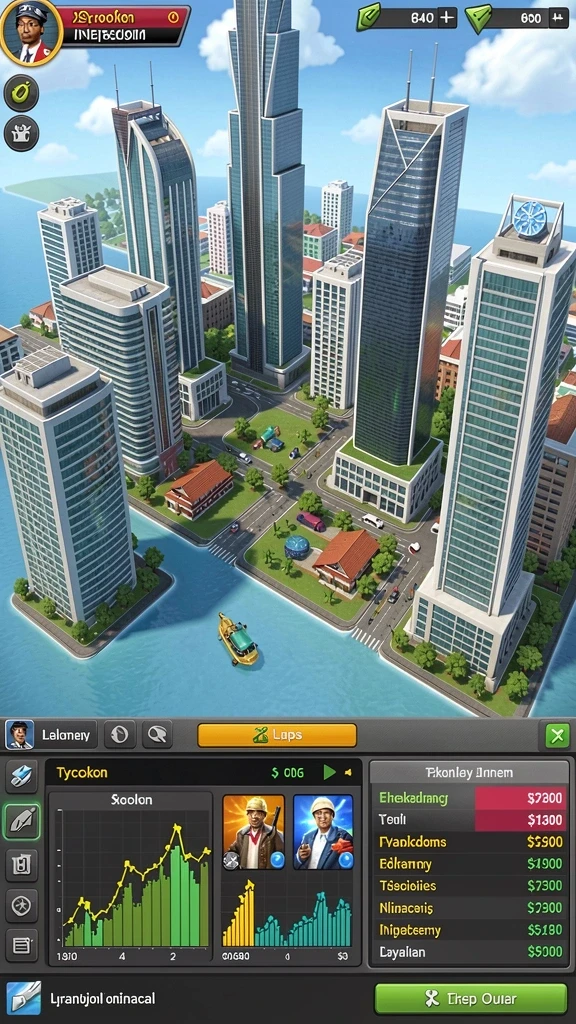The width and height of the screenshot is (576, 1024).
Task: Select the pencil tool in left sidebar
Action: pyautogui.click(x=22, y=822)
